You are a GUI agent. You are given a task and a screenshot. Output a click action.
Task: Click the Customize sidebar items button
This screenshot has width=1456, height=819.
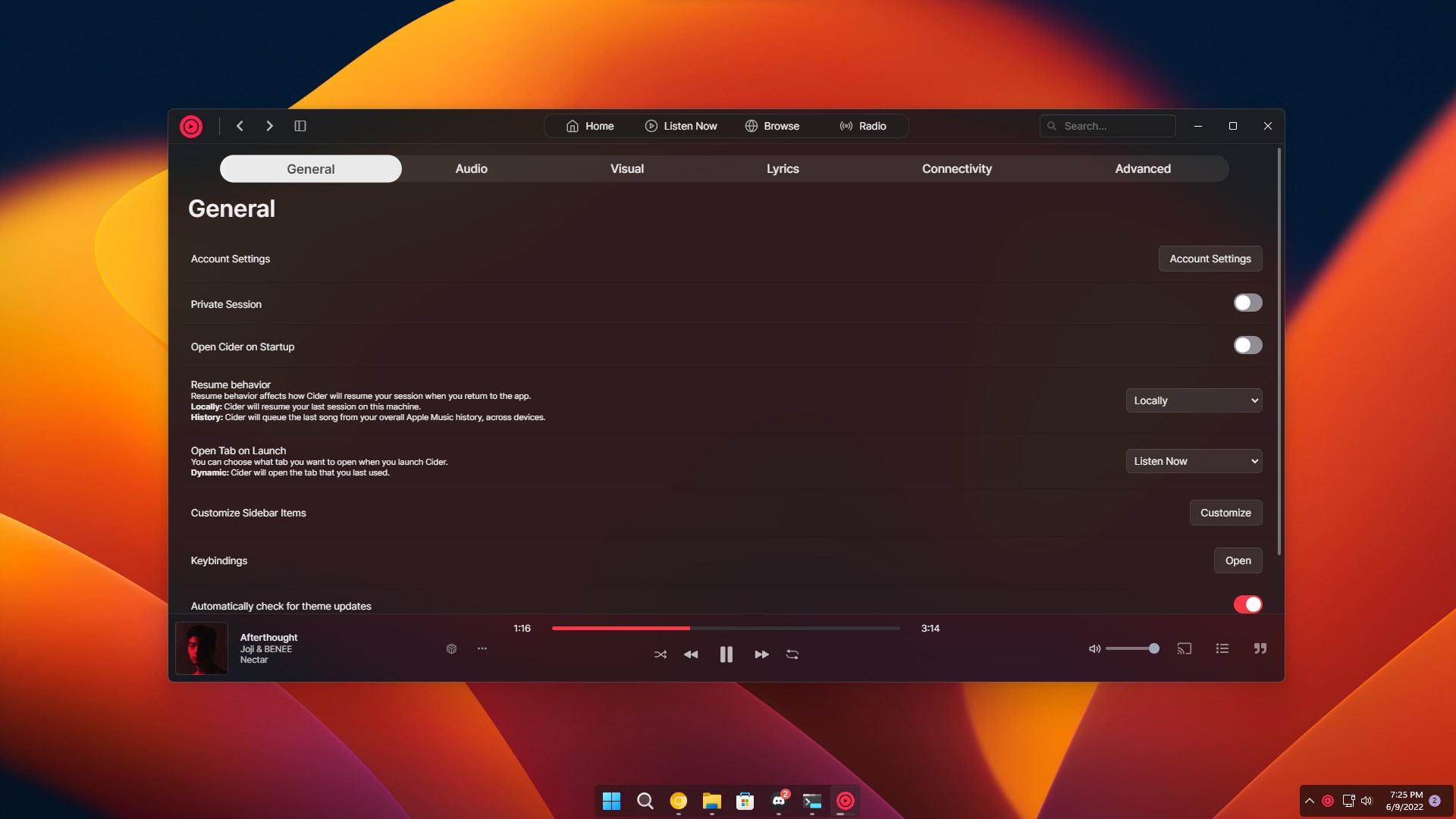point(1225,513)
